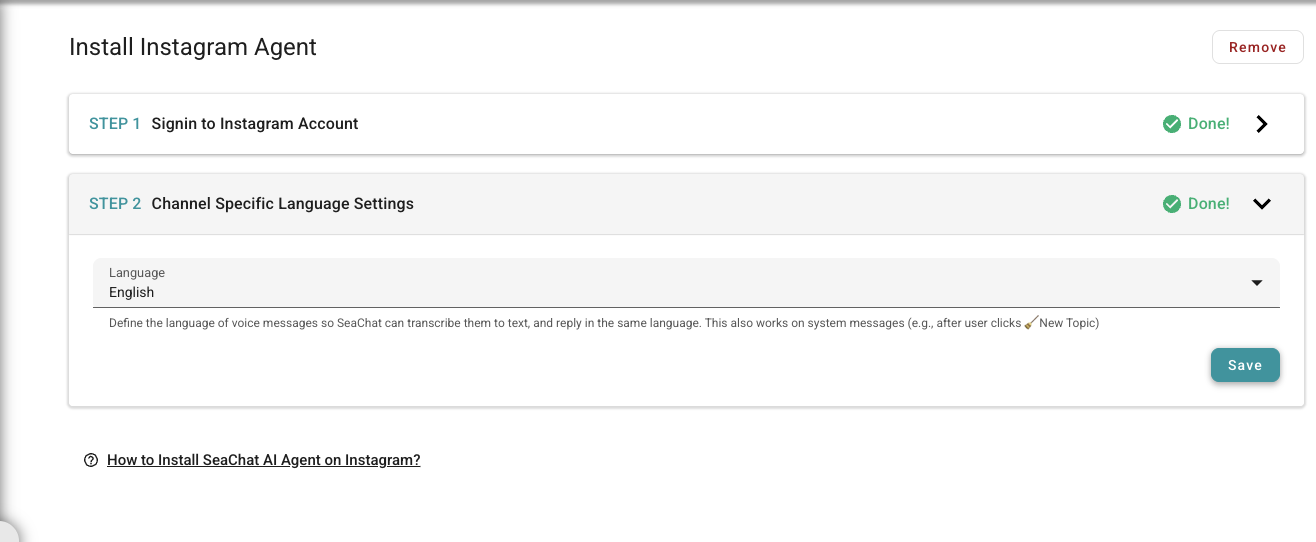Click the Done! status text in Step 1
The width and height of the screenshot is (1316, 542).
[x=1209, y=124]
